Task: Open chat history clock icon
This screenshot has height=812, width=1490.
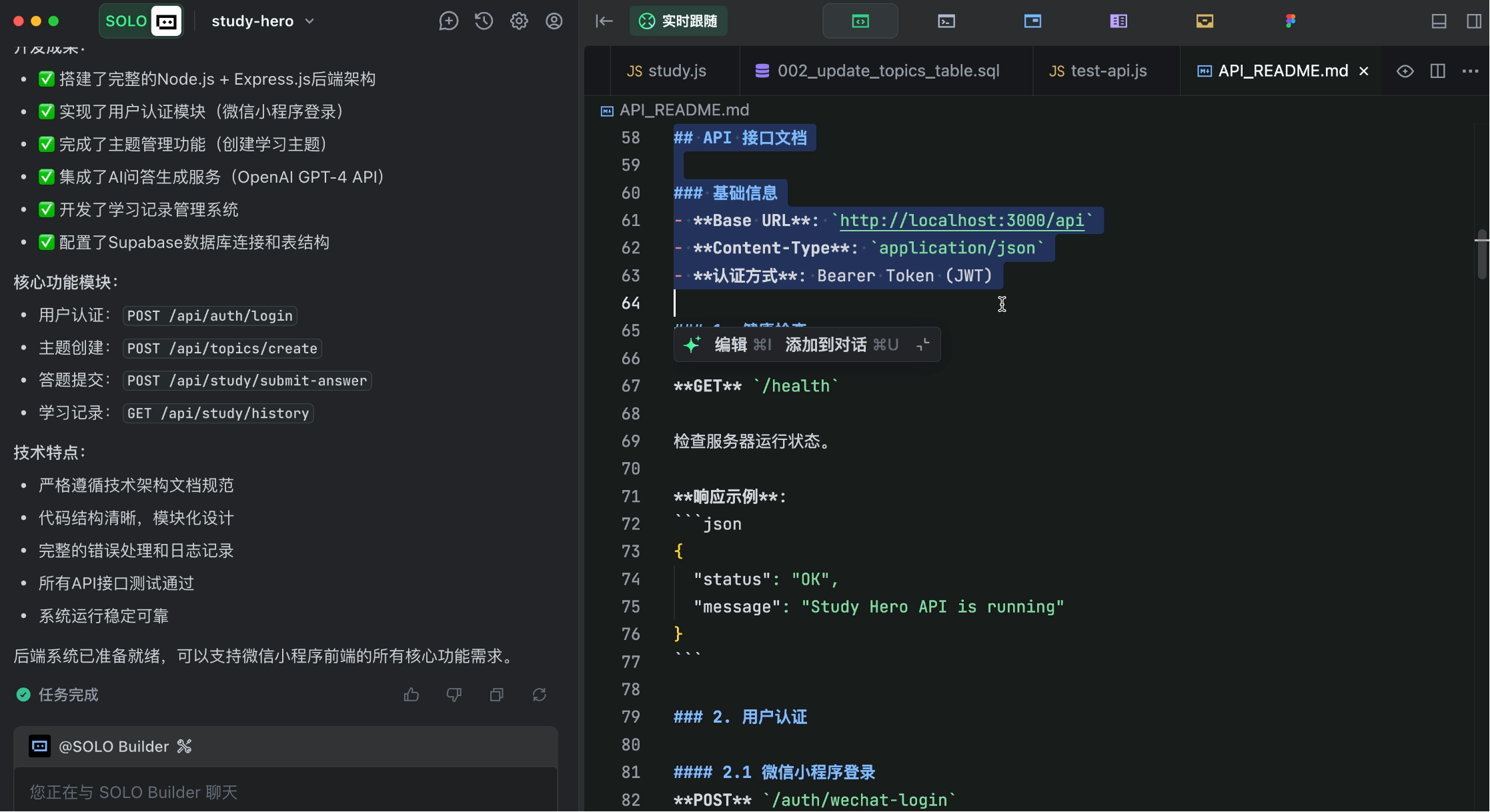Action: (x=484, y=21)
